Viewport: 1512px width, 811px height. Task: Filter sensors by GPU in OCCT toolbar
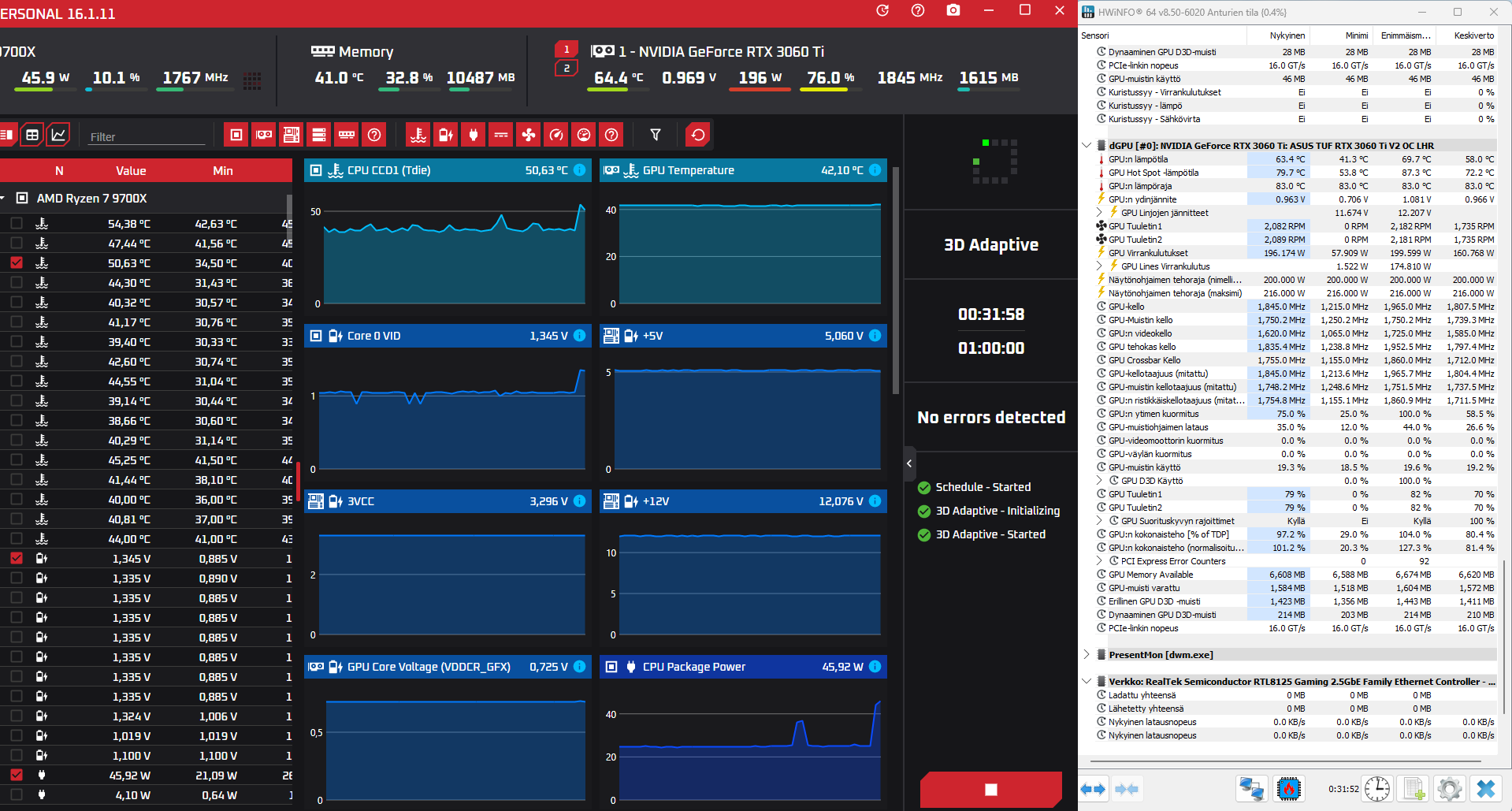click(264, 135)
